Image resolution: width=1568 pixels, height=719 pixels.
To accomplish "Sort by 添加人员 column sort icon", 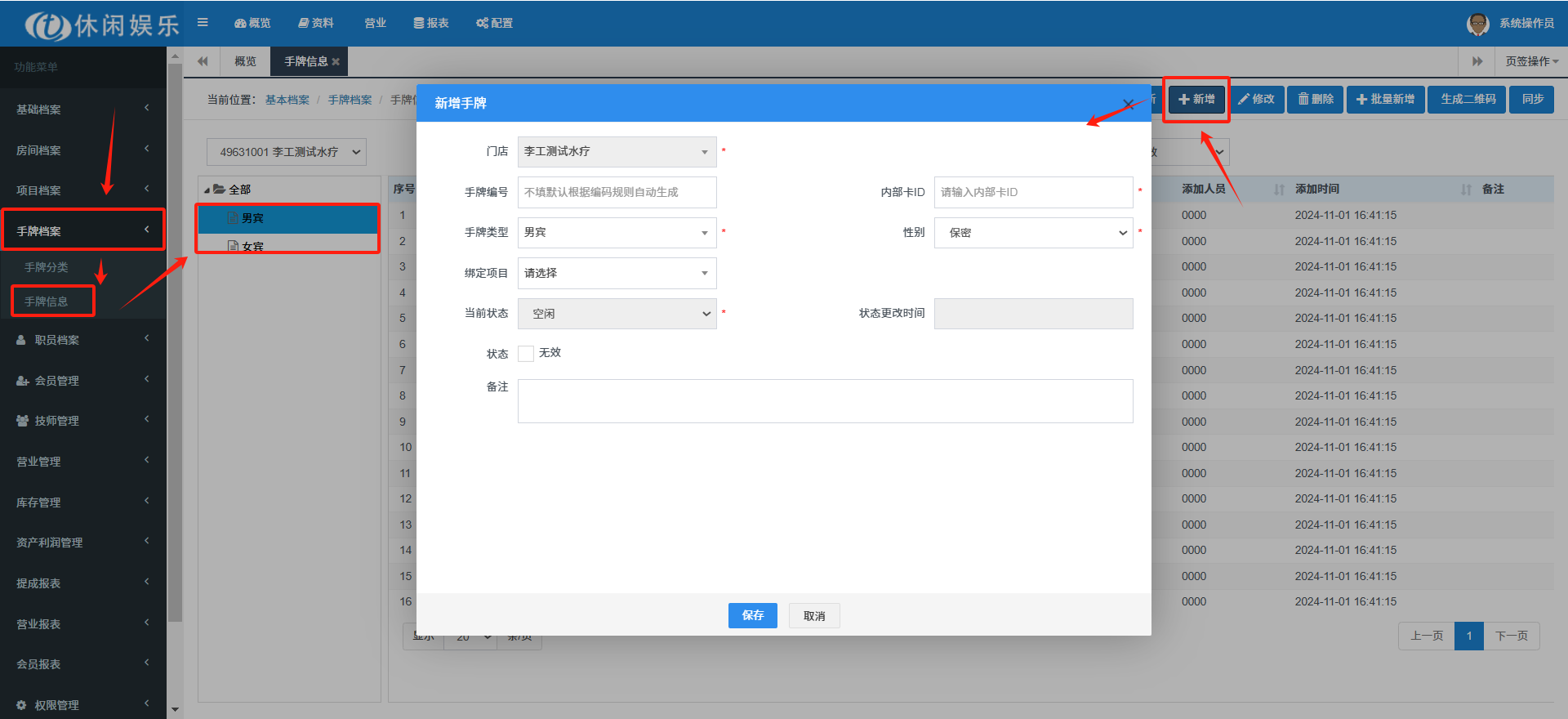I will (1279, 190).
